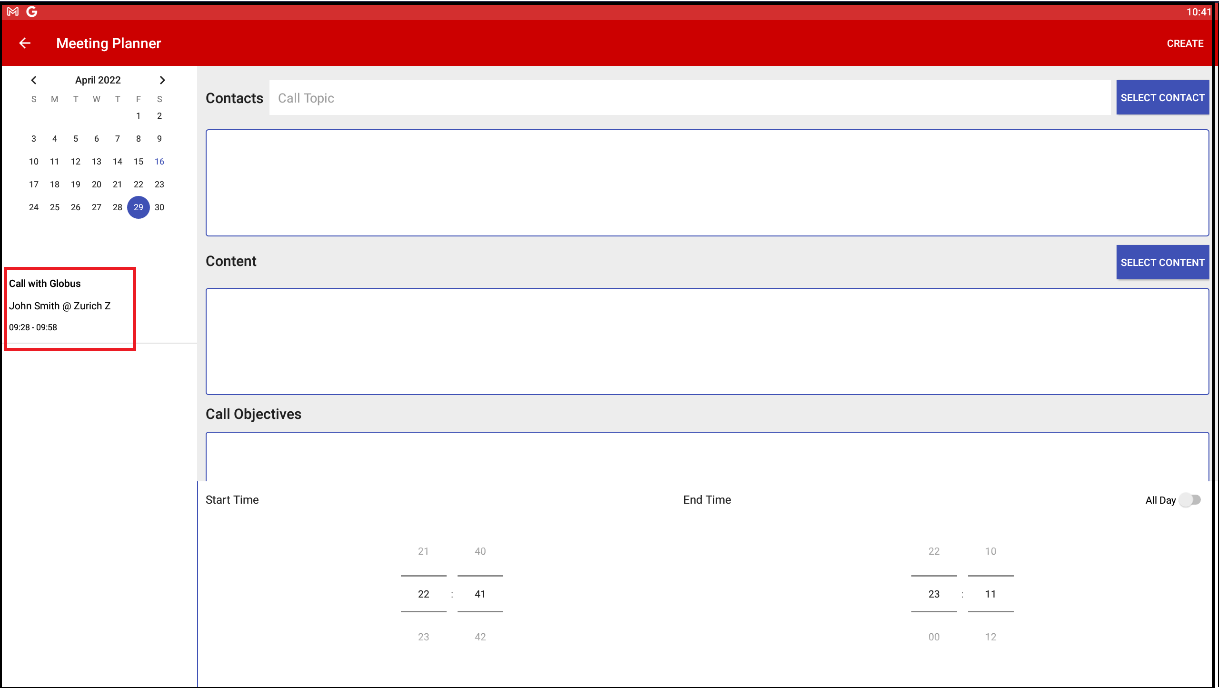This screenshot has width=1219, height=688.
Task: Set start minute to 42
Action: point(479,636)
